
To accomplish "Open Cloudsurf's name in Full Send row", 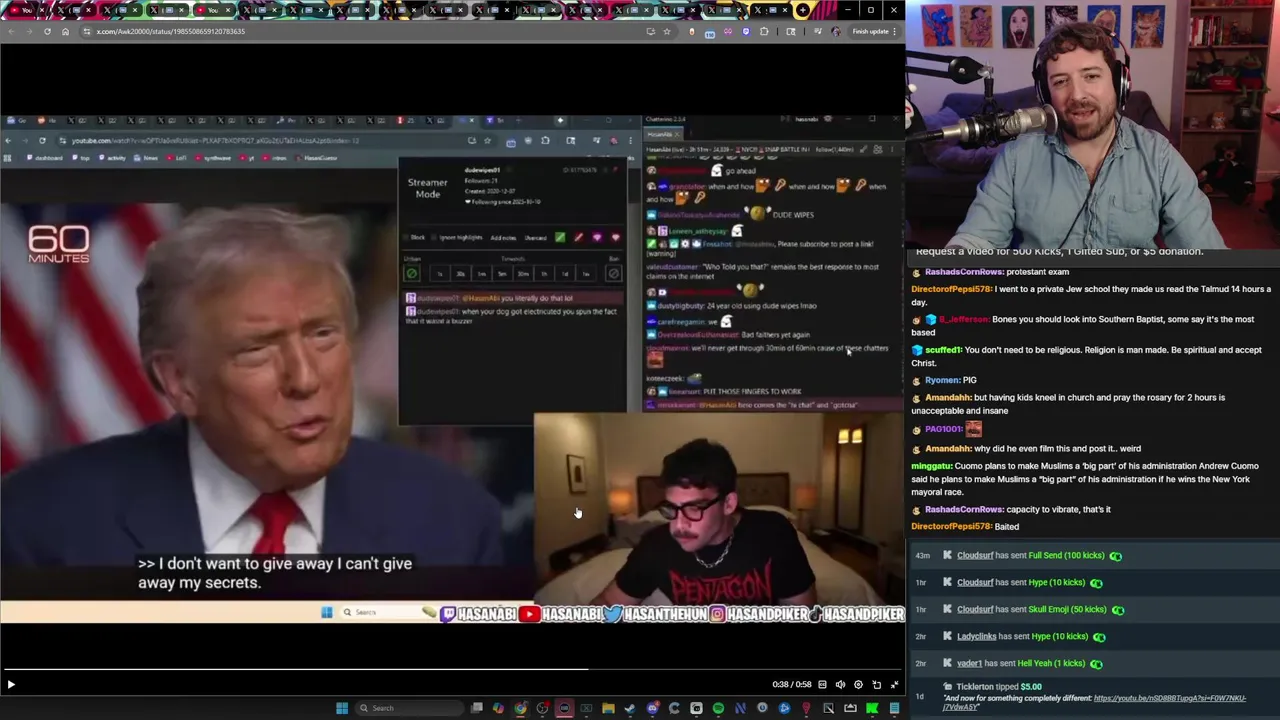I will click(x=975, y=555).
